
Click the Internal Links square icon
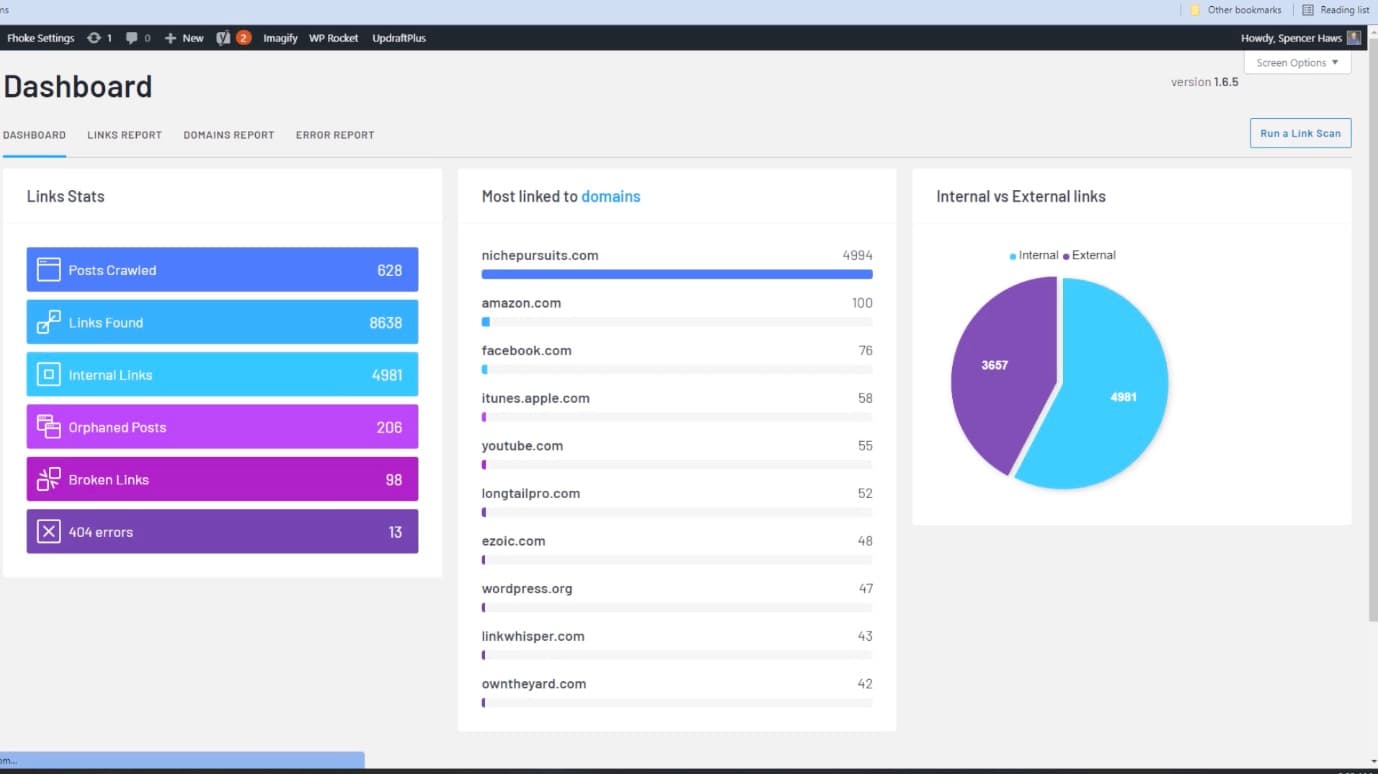point(48,375)
